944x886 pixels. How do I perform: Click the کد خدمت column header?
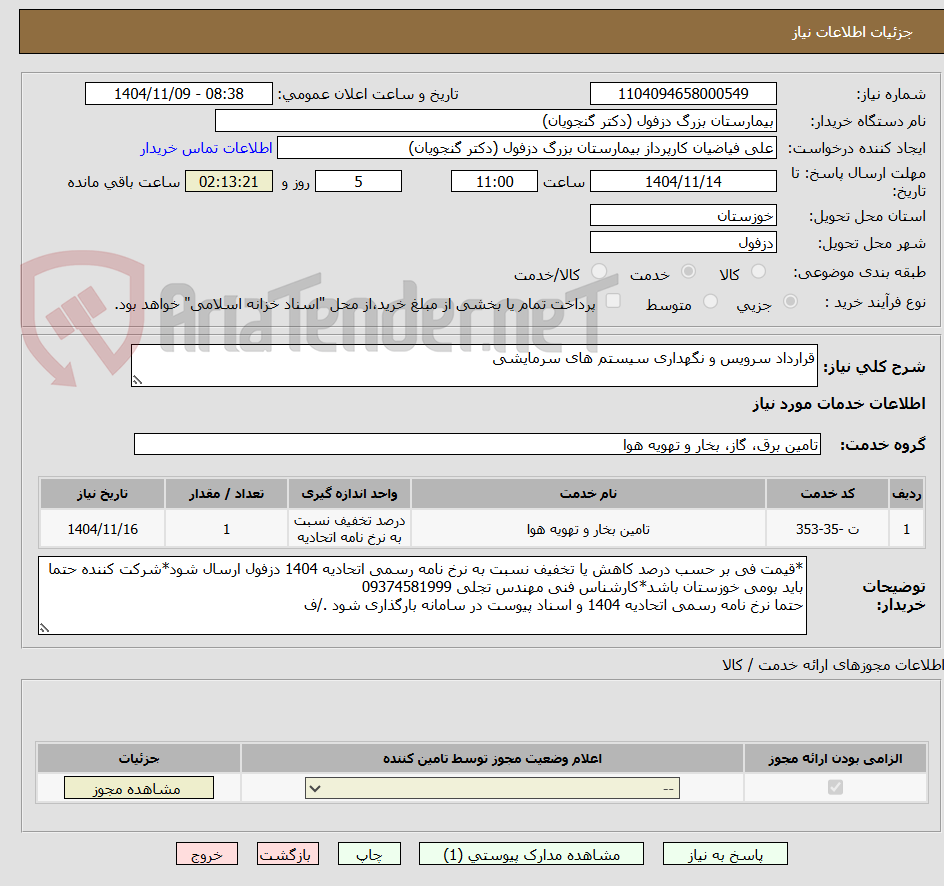pyautogui.click(x=827, y=494)
